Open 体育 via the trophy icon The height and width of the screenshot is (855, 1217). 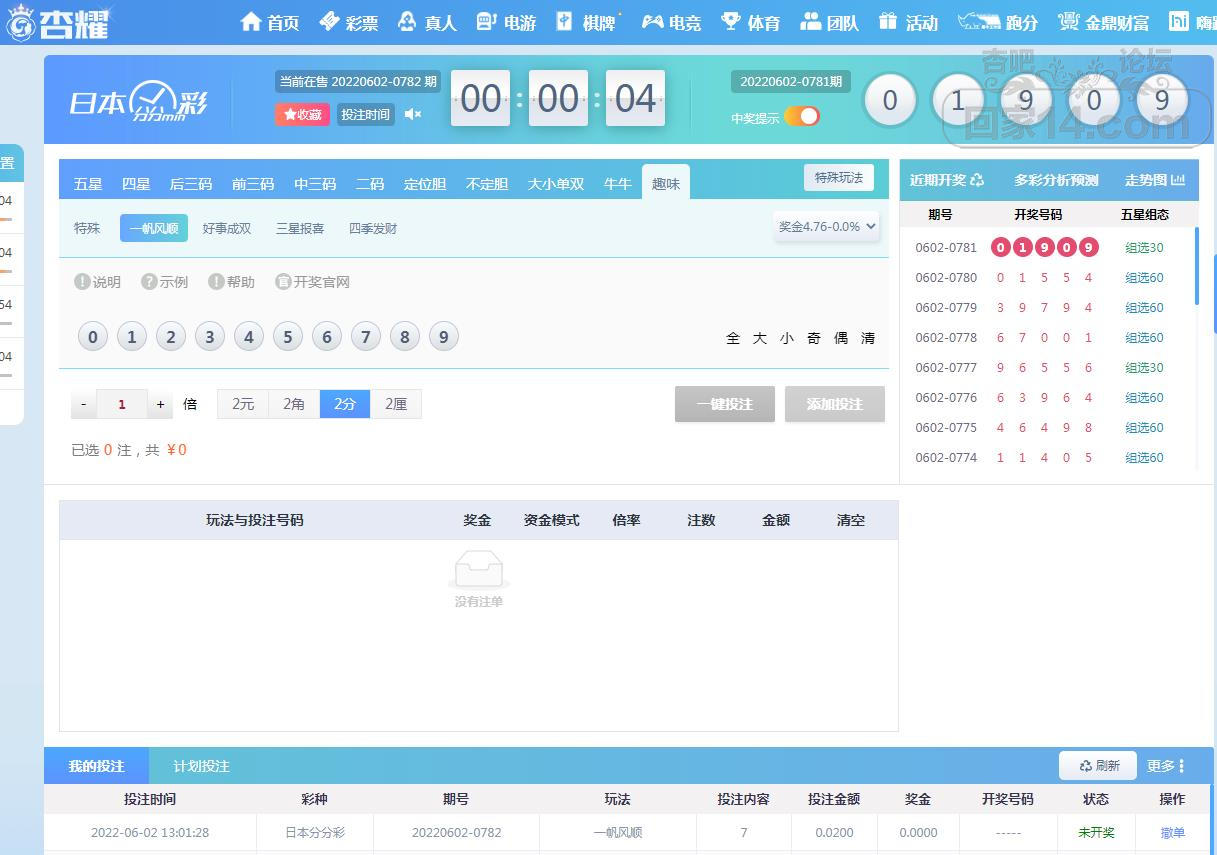point(730,22)
